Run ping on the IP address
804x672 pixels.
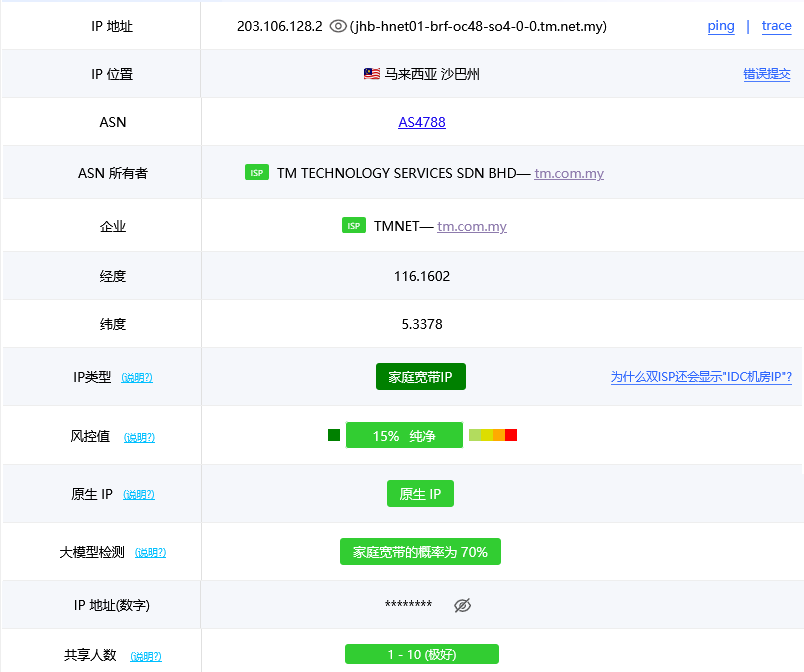pyautogui.click(x=721, y=26)
